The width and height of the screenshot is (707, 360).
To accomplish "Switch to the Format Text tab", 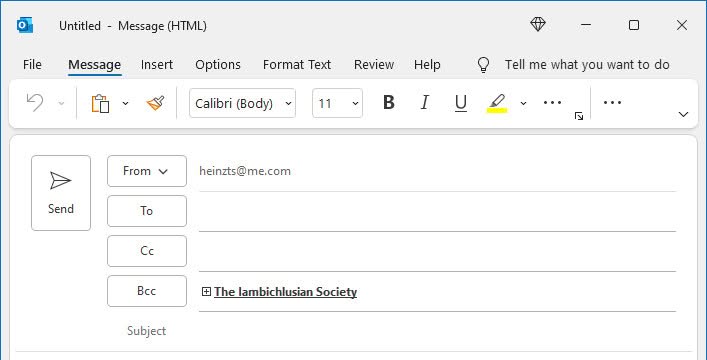I will click(x=297, y=65).
